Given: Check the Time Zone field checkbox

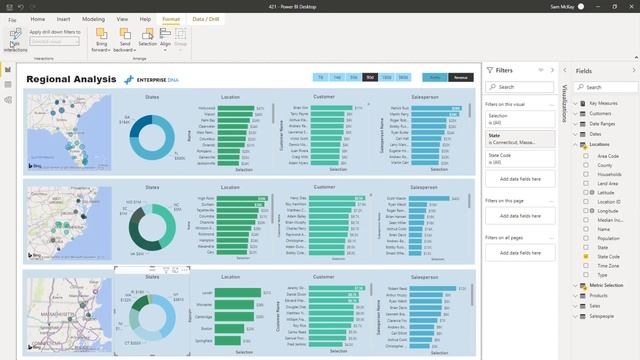Looking at the screenshot, I should [x=586, y=266].
